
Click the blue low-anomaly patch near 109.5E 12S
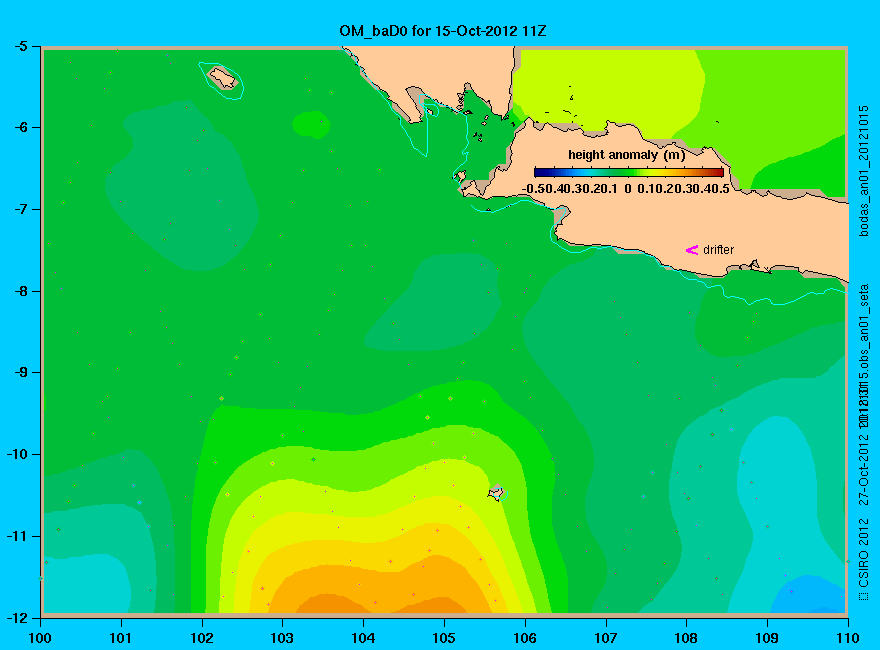pos(808,595)
